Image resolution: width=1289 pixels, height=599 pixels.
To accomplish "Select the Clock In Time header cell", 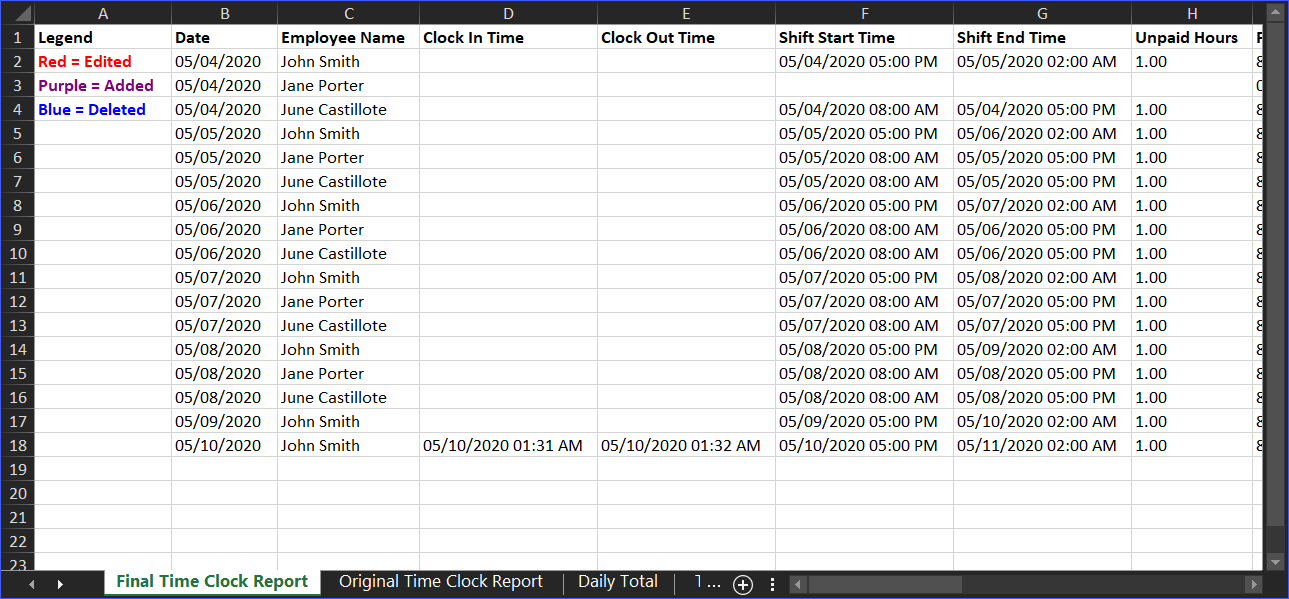I will pyautogui.click(x=508, y=38).
